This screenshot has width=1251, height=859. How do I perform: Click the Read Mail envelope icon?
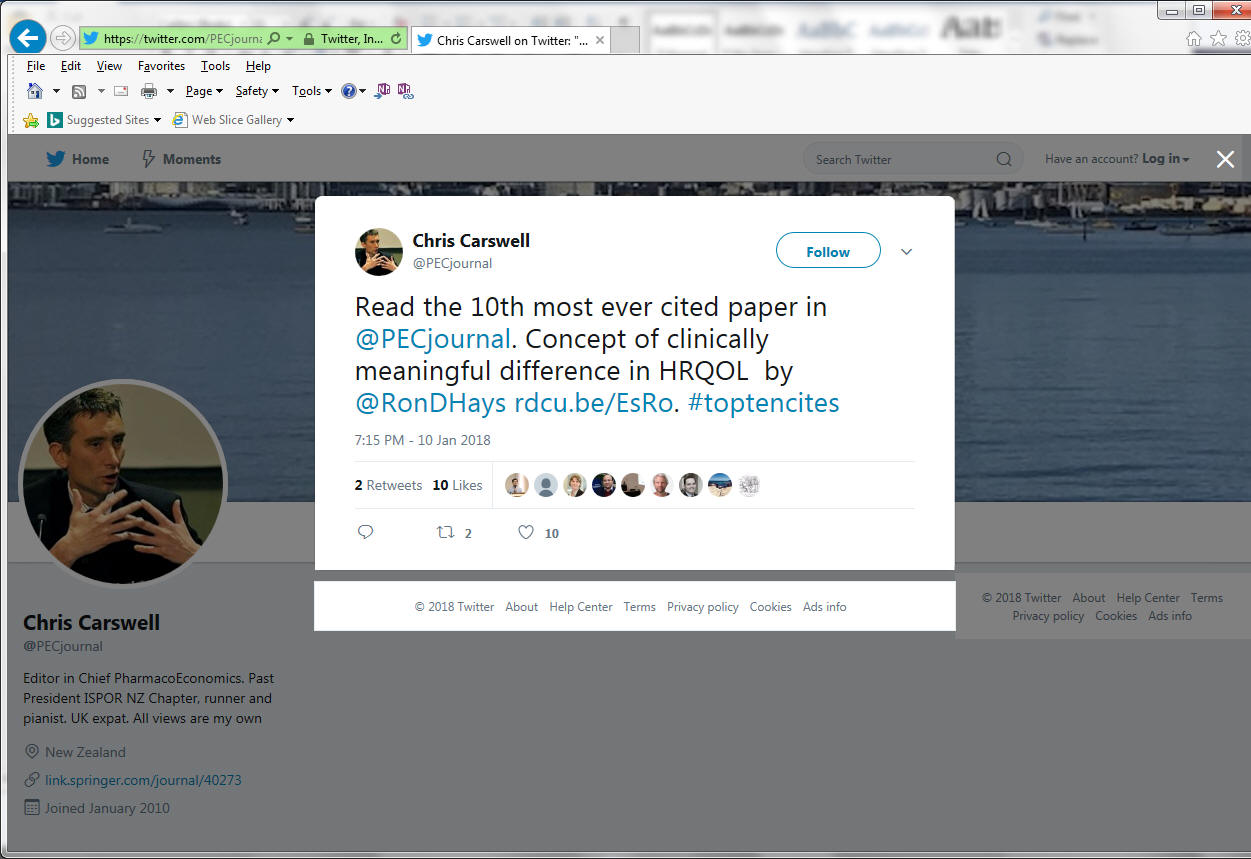pyautogui.click(x=121, y=91)
